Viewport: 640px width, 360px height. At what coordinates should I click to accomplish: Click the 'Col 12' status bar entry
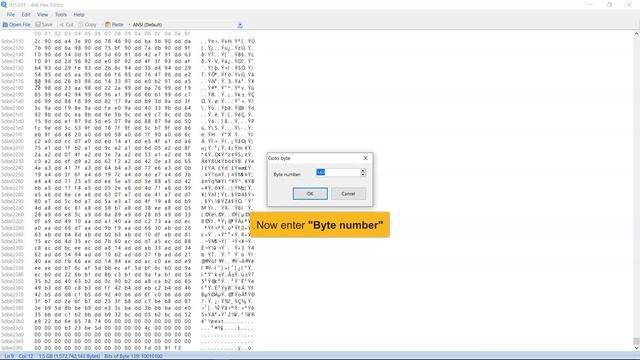[x=26, y=356]
